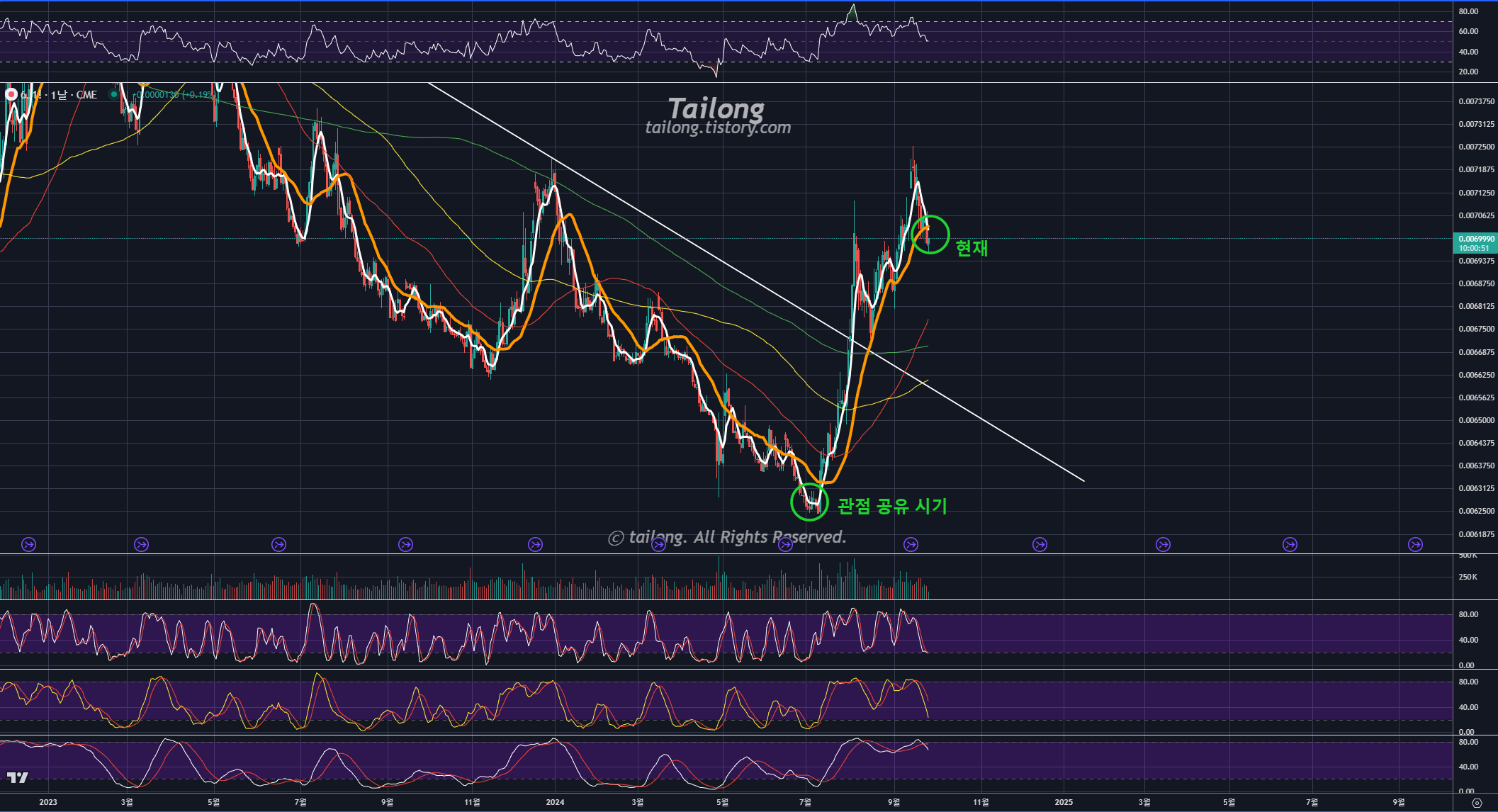Click the 0.0072500 price scale label
This screenshot has width=1498, height=812.
tap(1476, 147)
